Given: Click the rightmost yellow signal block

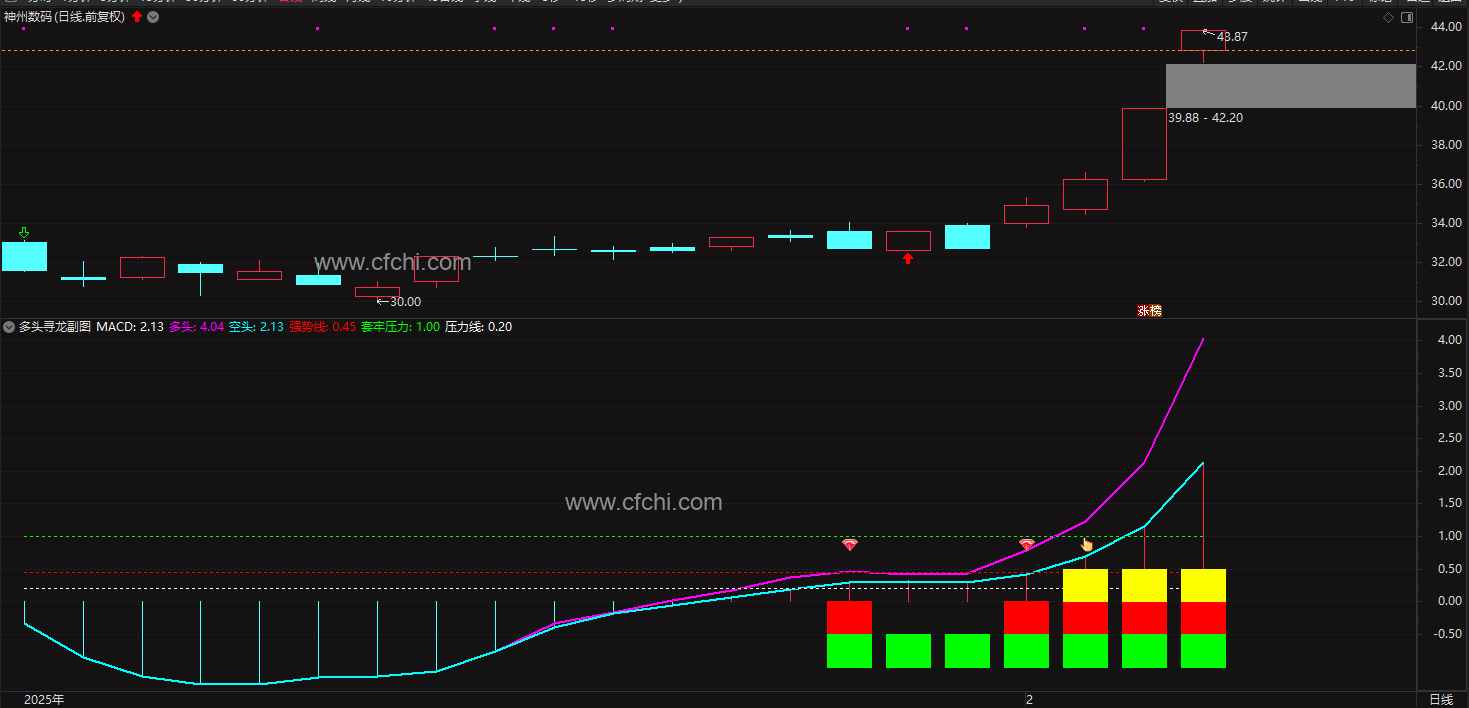Looking at the screenshot, I should (x=1203, y=585).
